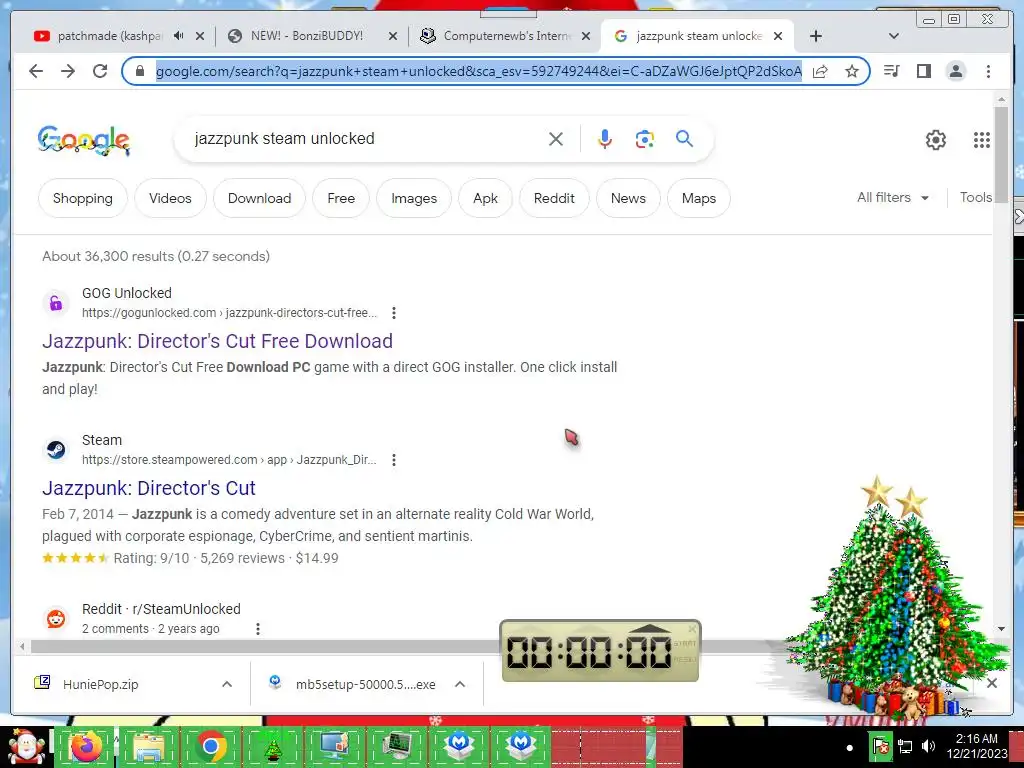This screenshot has width=1024, height=768.
Task: Open the tab search dropdown chevron
Action: 894,36
